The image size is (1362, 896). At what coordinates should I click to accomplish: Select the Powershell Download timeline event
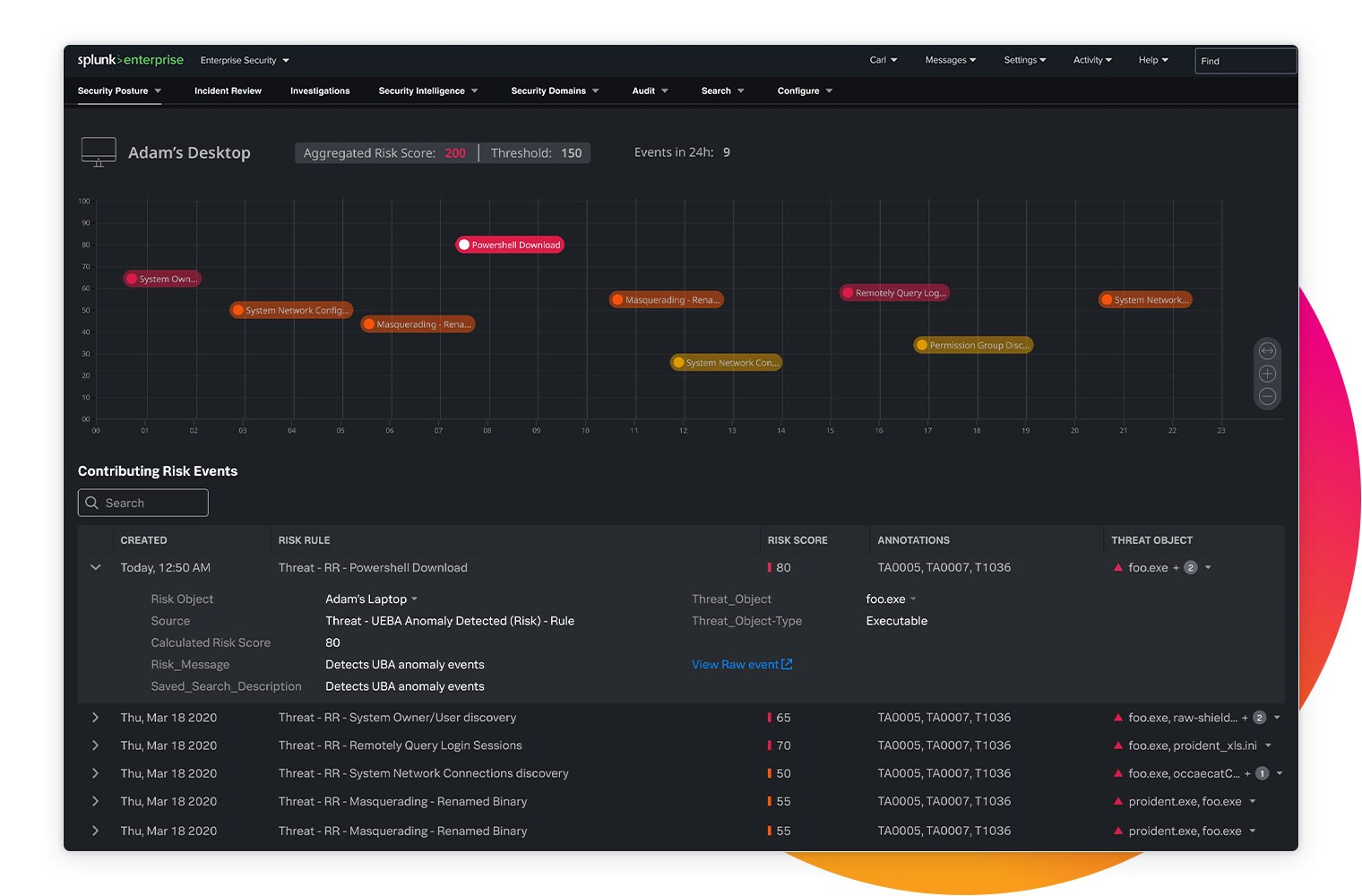[510, 245]
